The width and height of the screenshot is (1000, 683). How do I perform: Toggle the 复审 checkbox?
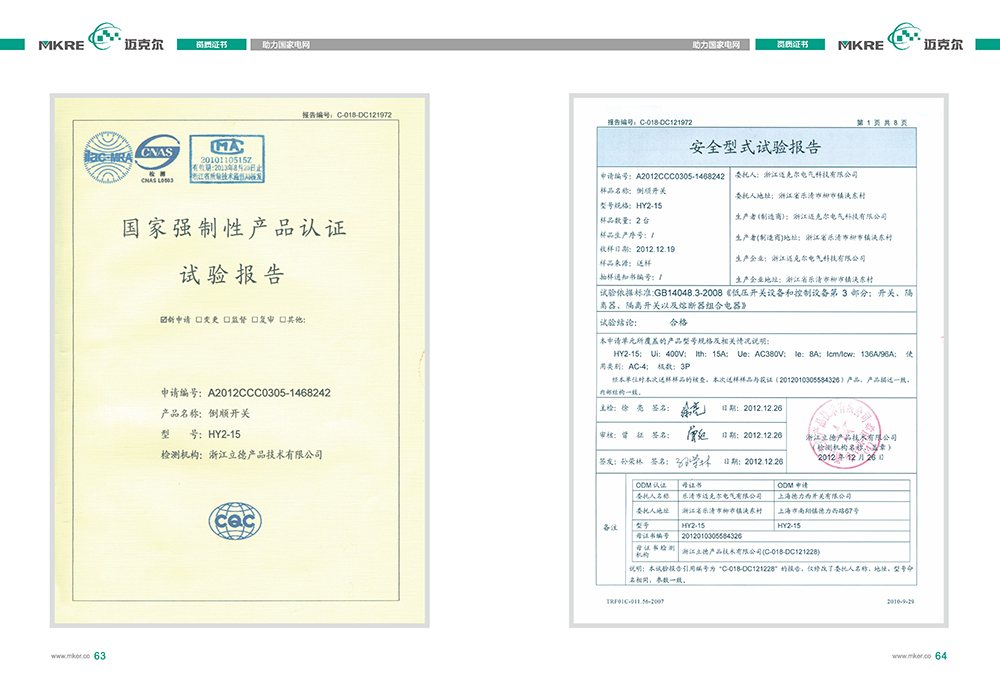pyautogui.click(x=254, y=319)
